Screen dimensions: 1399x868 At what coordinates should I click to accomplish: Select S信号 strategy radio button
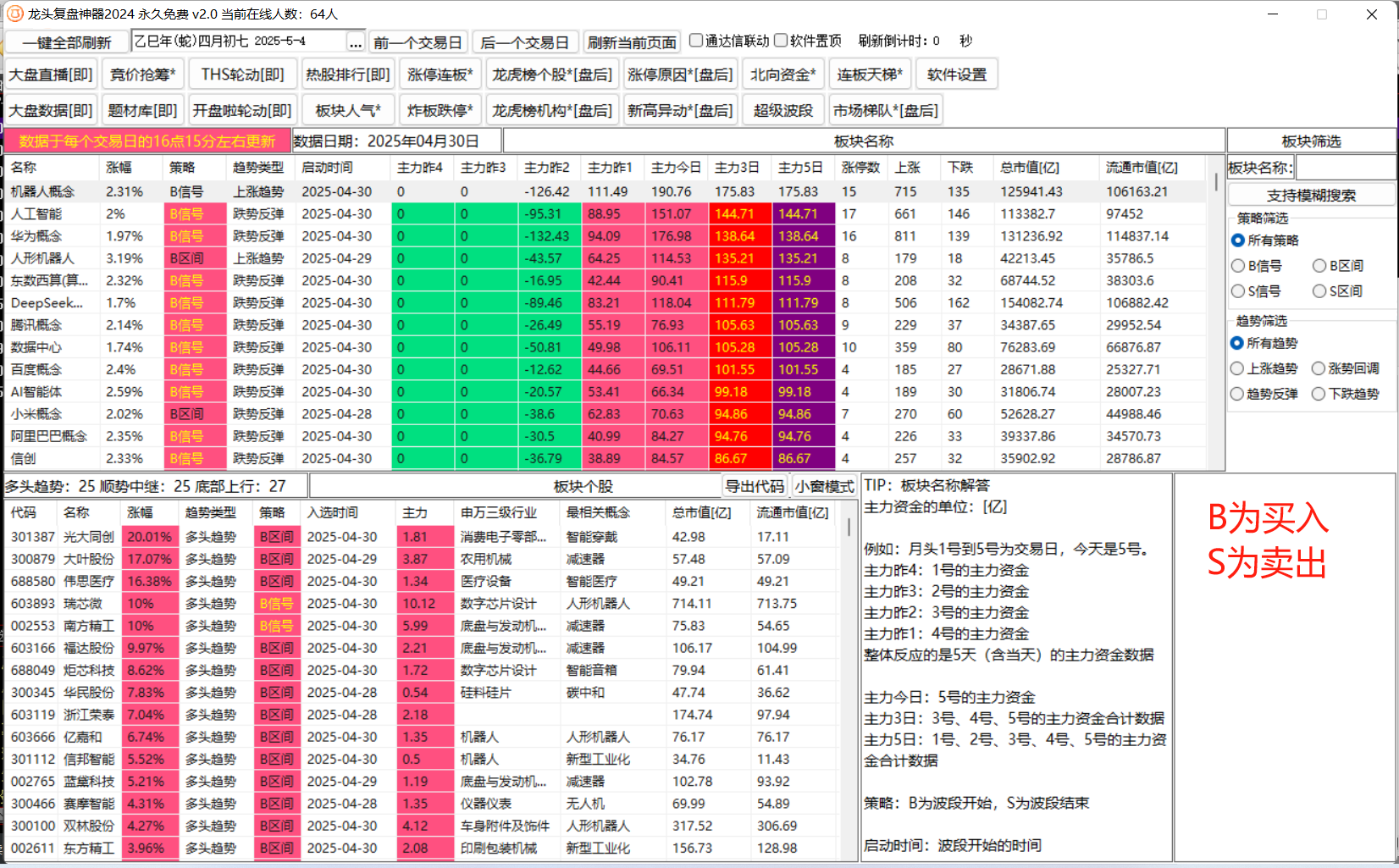click(x=1238, y=291)
